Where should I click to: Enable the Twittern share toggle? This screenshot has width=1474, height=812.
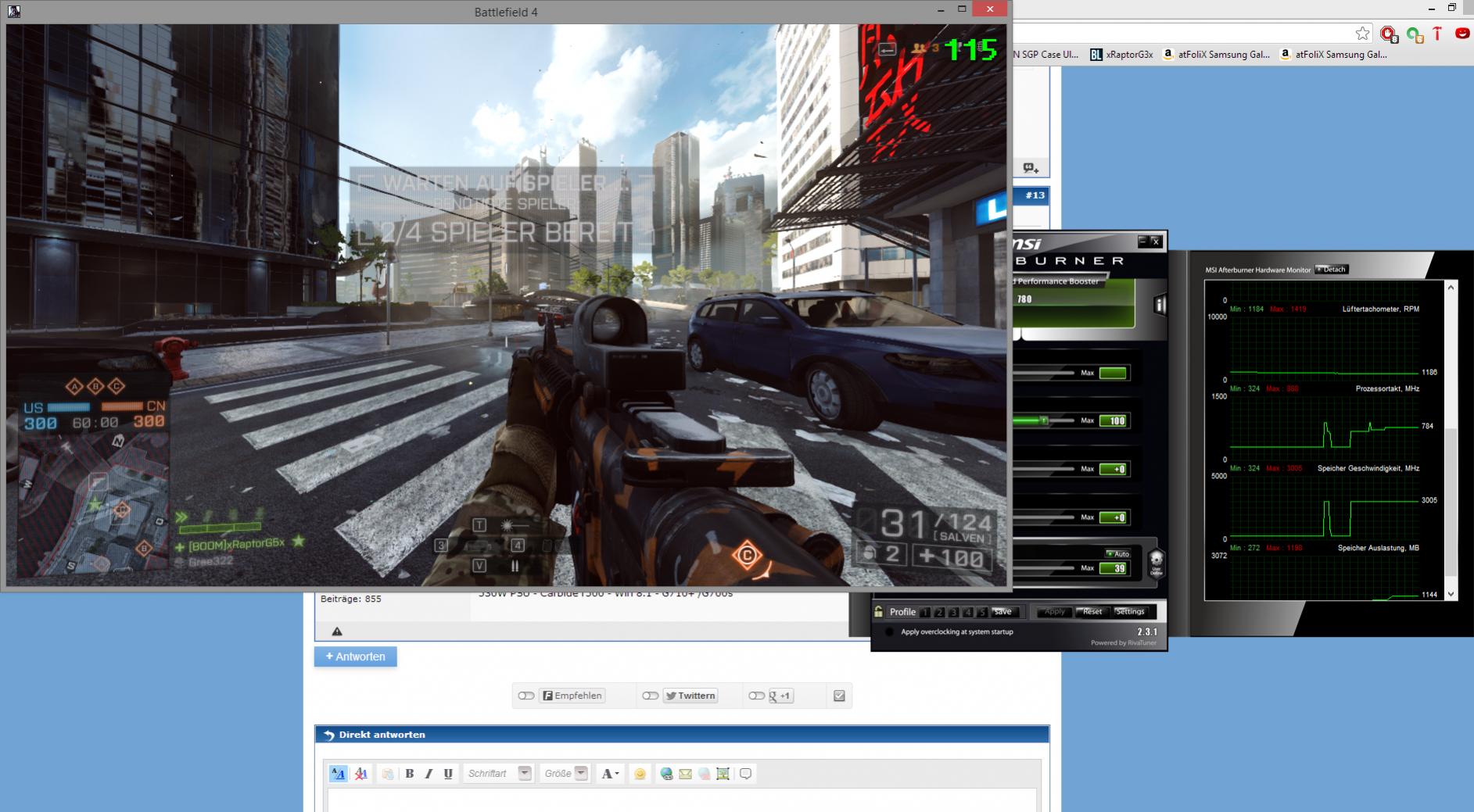(x=650, y=696)
